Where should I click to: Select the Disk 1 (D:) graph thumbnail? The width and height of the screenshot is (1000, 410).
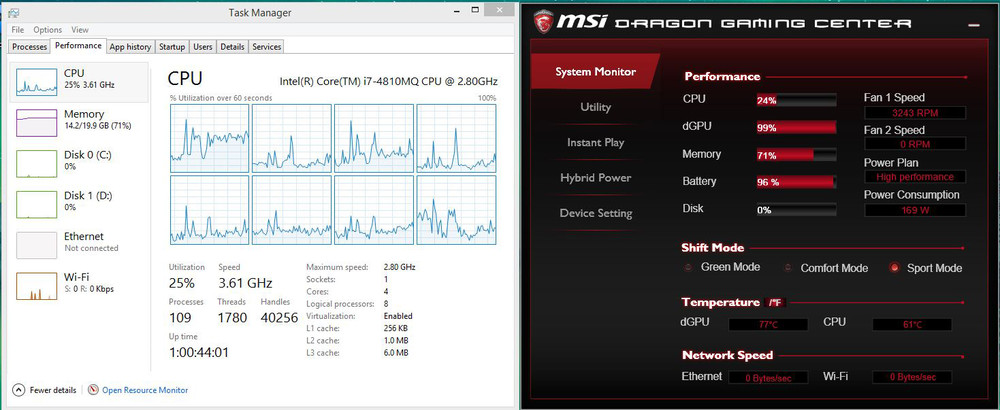pos(36,205)
